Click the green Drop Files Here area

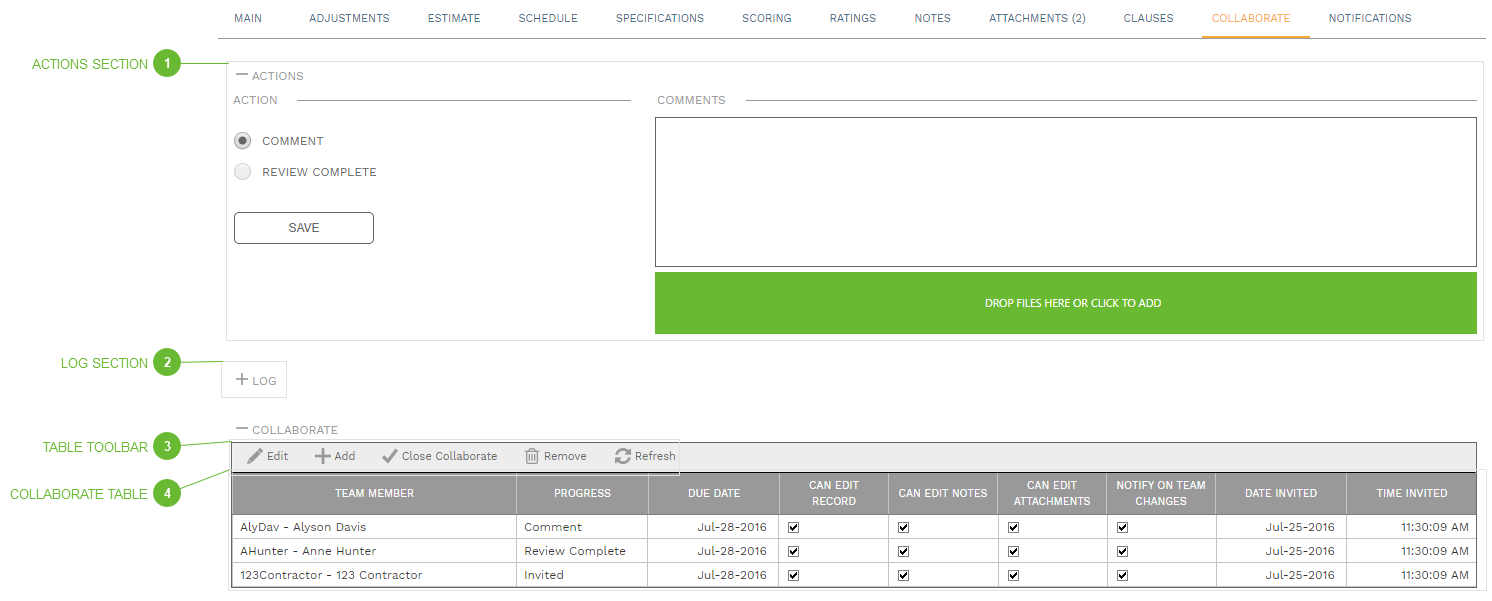pyautogui.click(x=1073, y=302)
